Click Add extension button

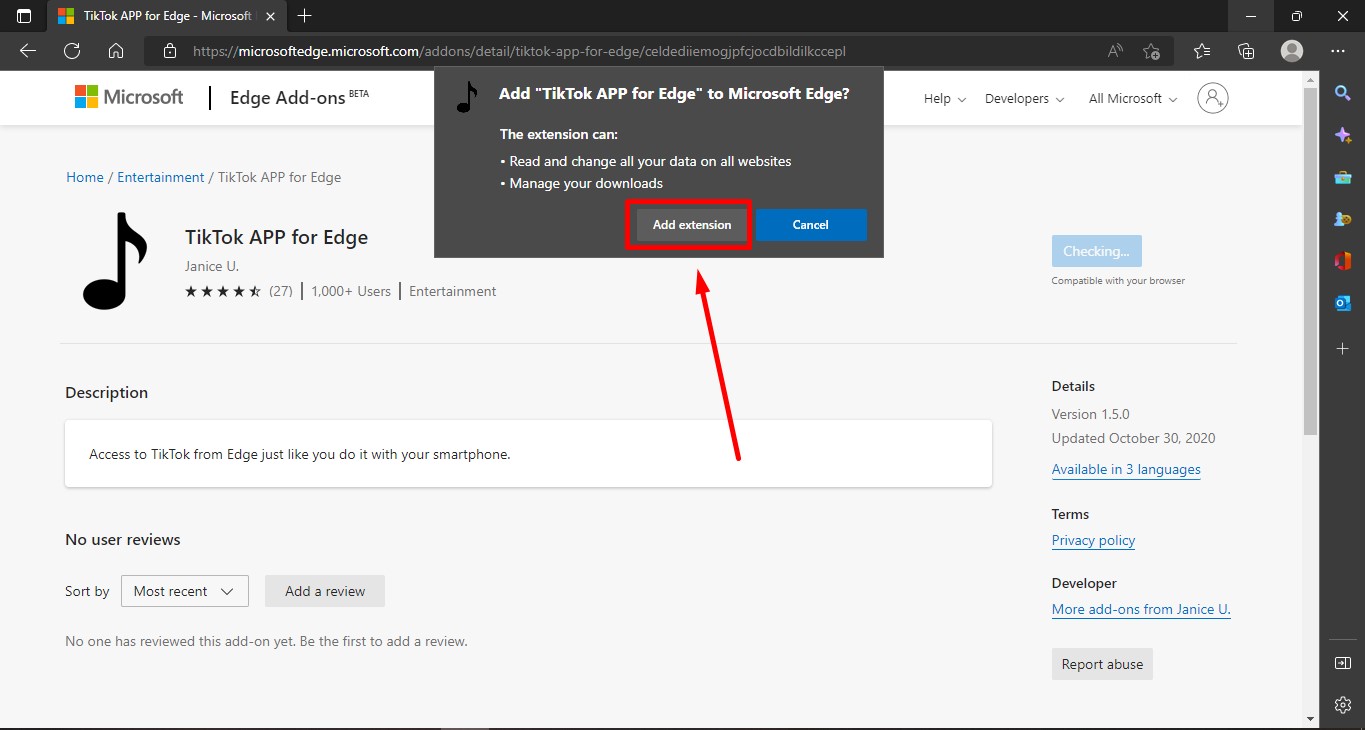pos(692,225)
